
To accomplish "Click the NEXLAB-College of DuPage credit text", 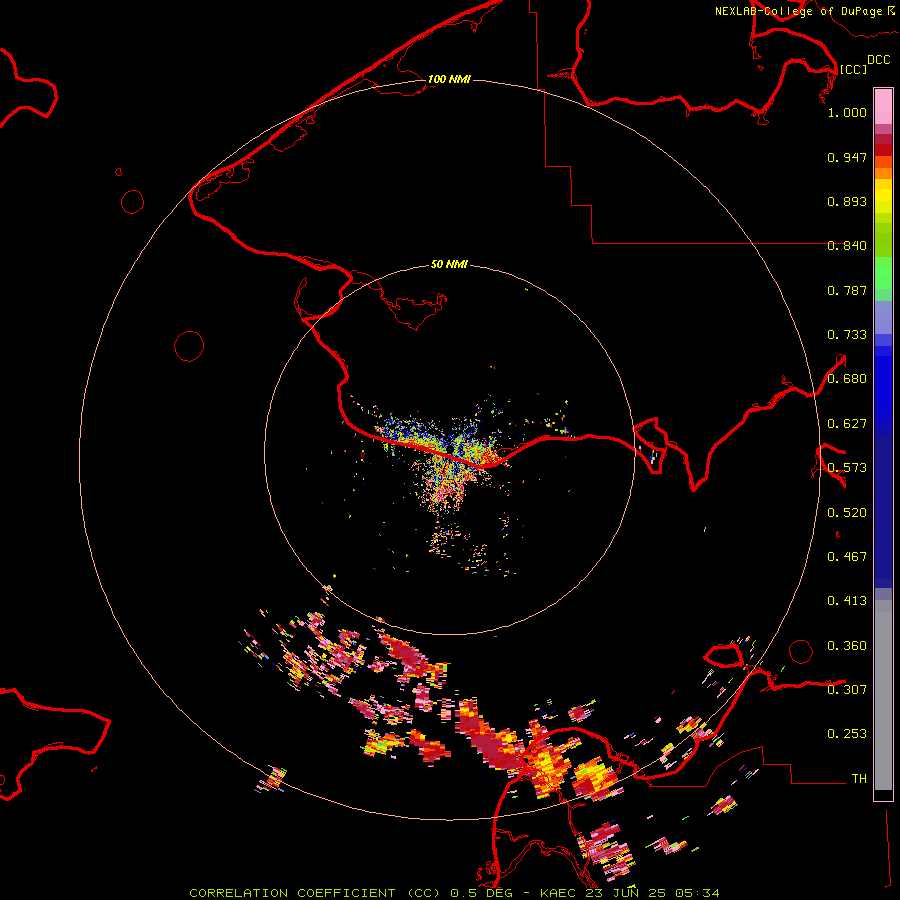I will [x=799, y=11].
